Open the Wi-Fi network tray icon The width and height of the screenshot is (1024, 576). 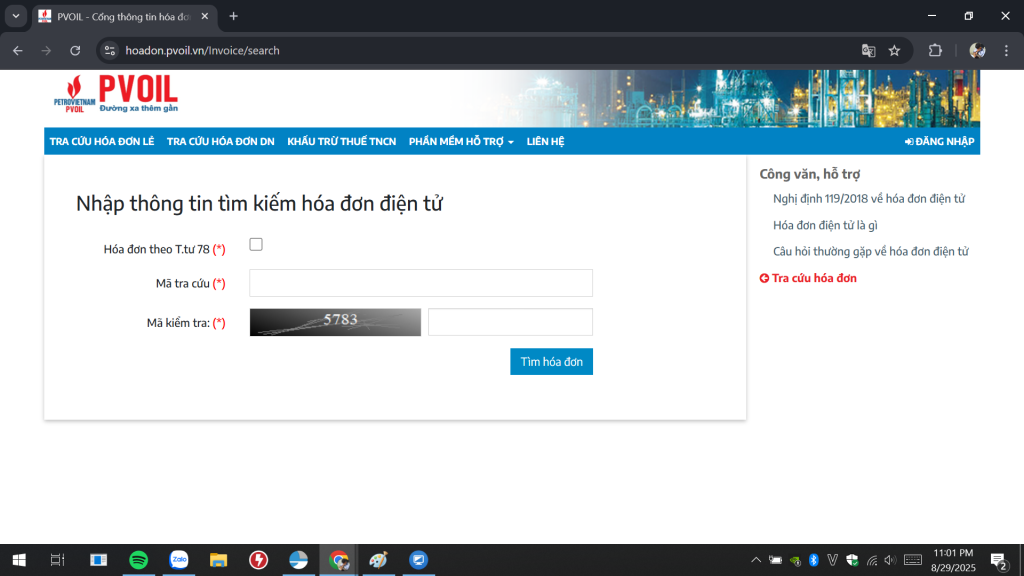point(872,560)
